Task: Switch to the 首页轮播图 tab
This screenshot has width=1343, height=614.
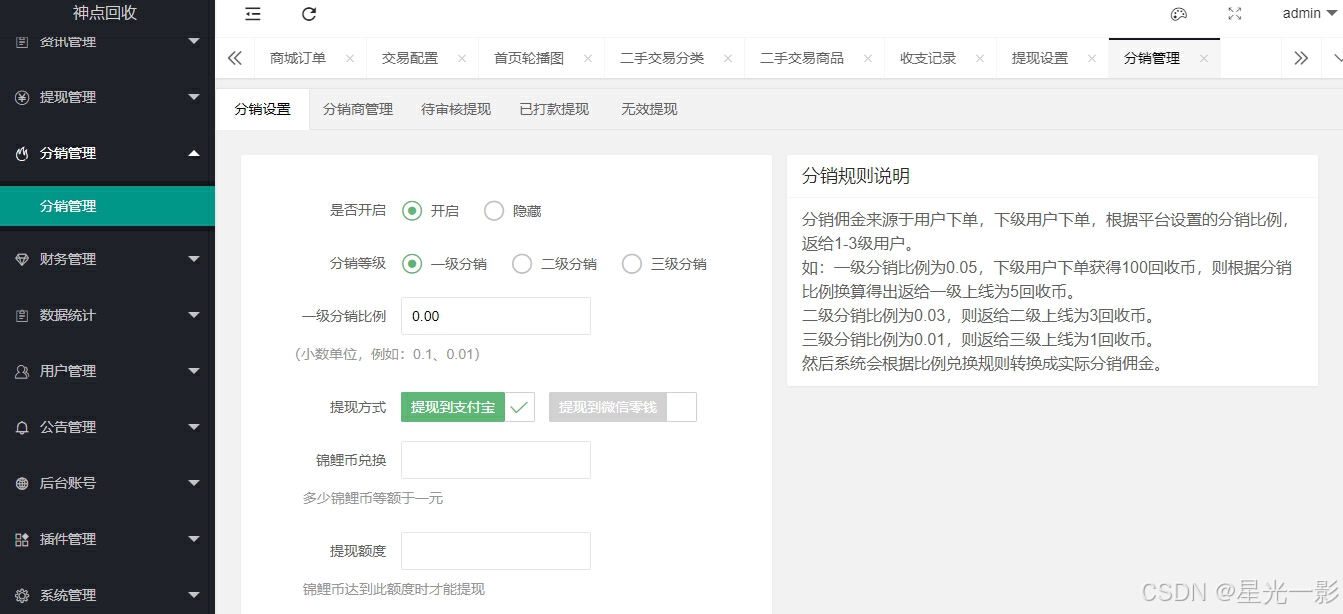Action: [529, 58]
